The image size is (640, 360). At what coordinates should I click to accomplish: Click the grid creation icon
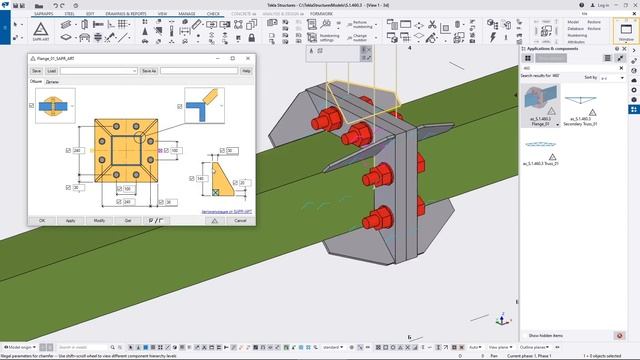[x=122, y=24]
